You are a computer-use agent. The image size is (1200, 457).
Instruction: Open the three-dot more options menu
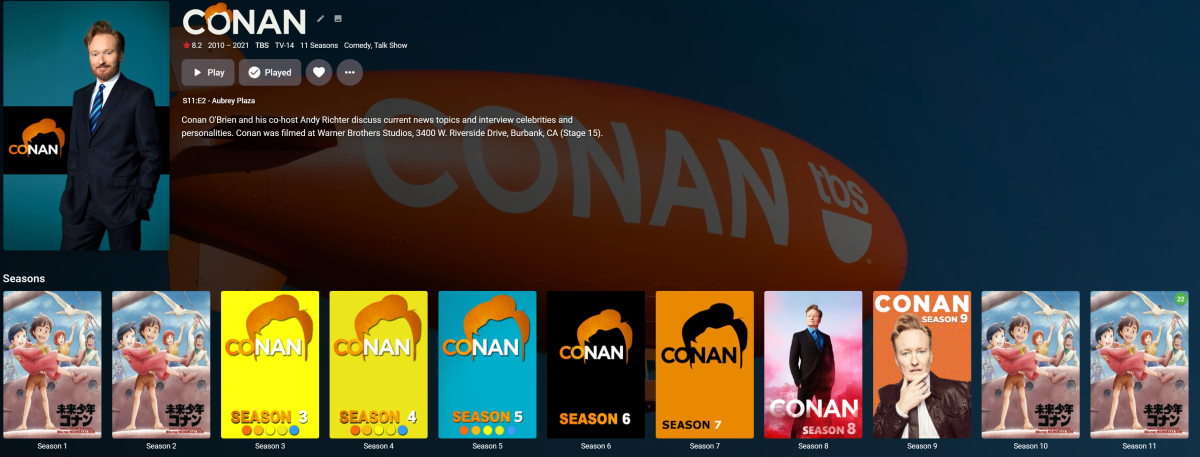[x=349, y=72]
